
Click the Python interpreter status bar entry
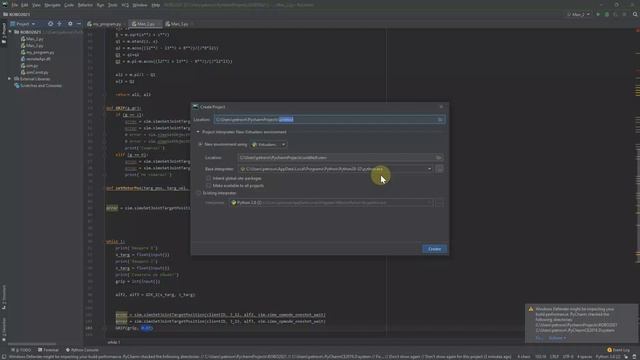(x=608, y=356)
